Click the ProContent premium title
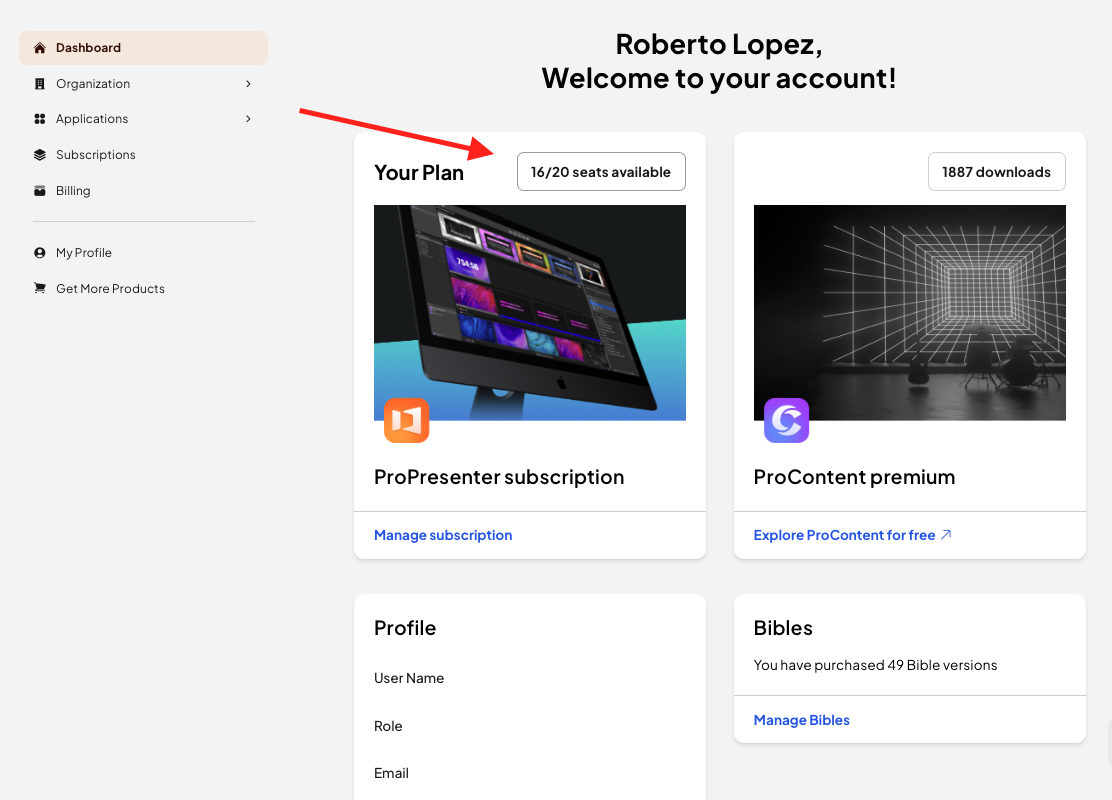Viewport: 1112px width, 800px height. click(x=855, y=477)
